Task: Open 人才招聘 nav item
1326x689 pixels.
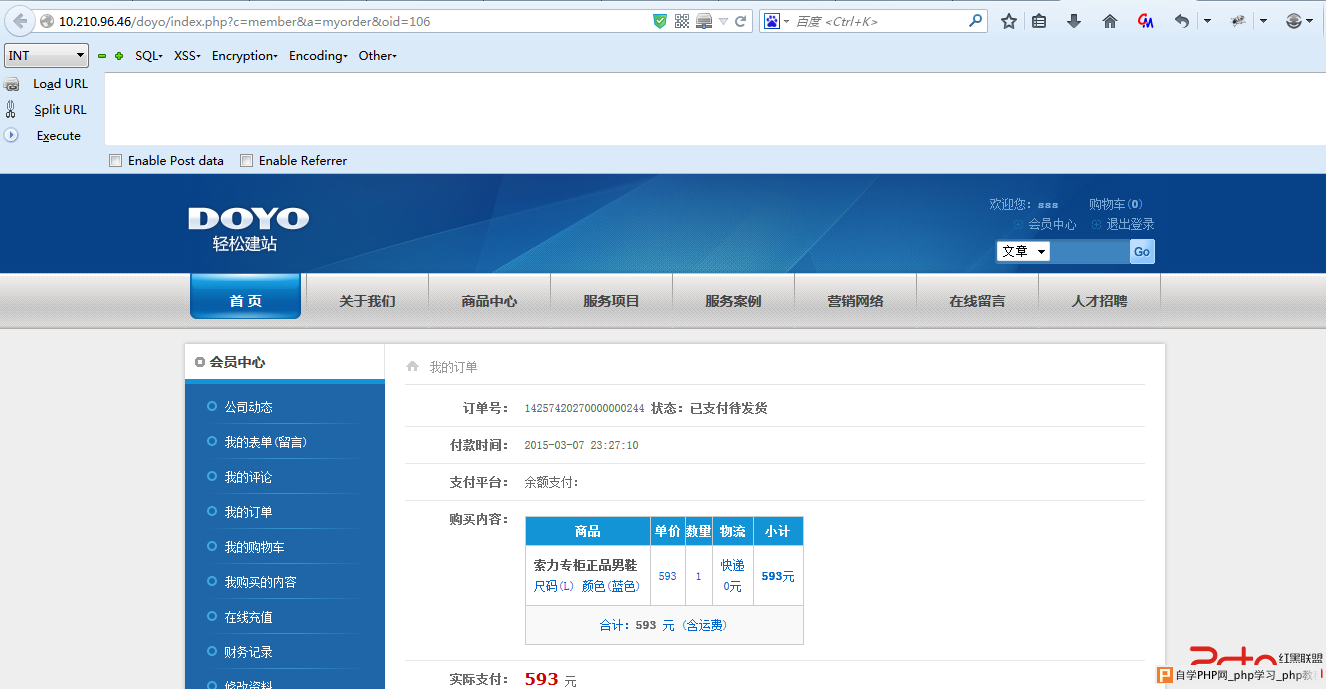Action: coord(1099,301)
